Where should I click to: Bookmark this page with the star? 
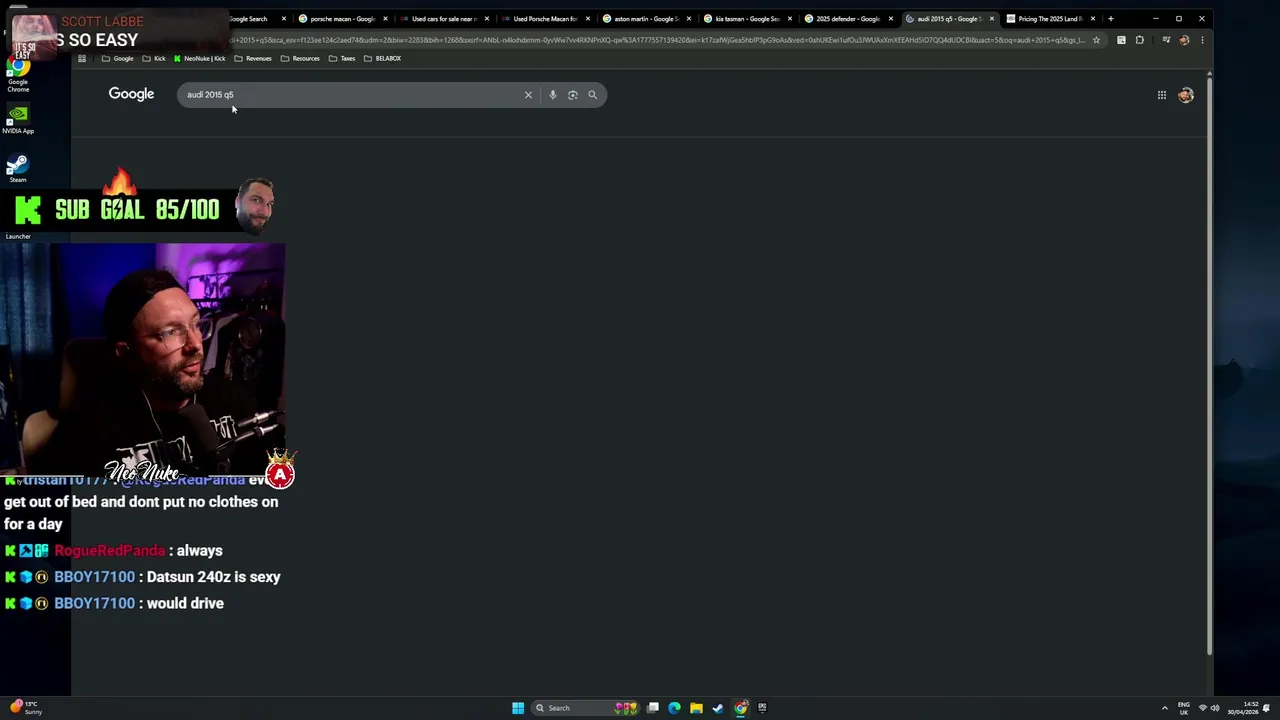click(x=1096, y=40)
